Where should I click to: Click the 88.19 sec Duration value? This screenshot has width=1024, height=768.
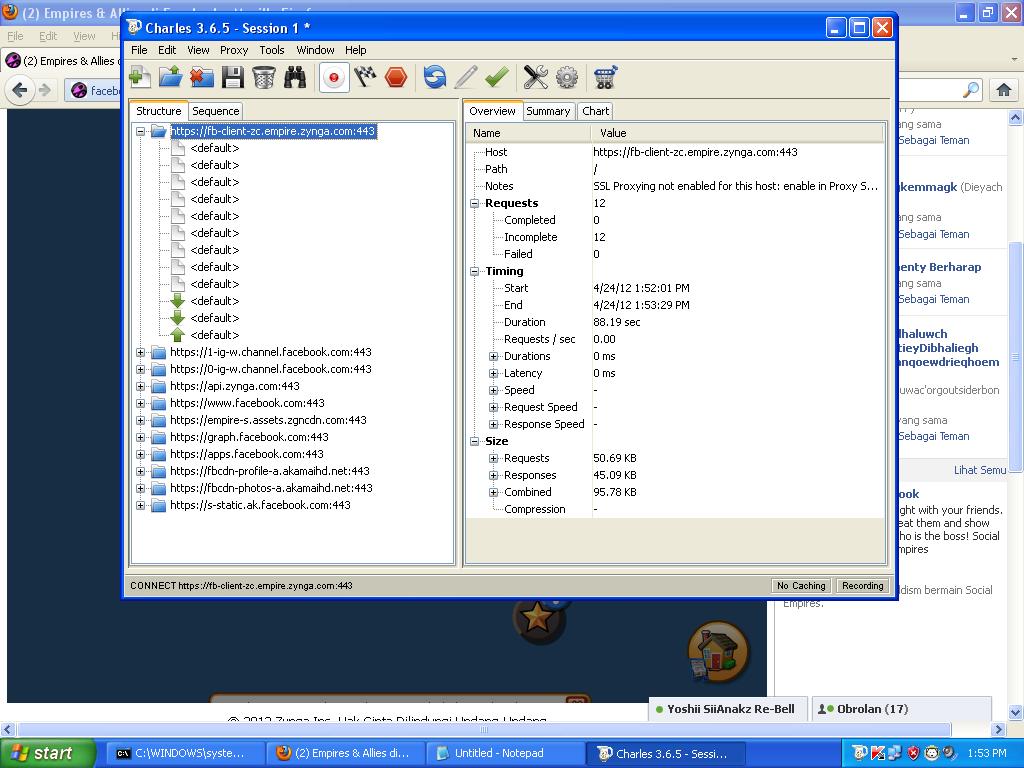(x=616, y=322)
